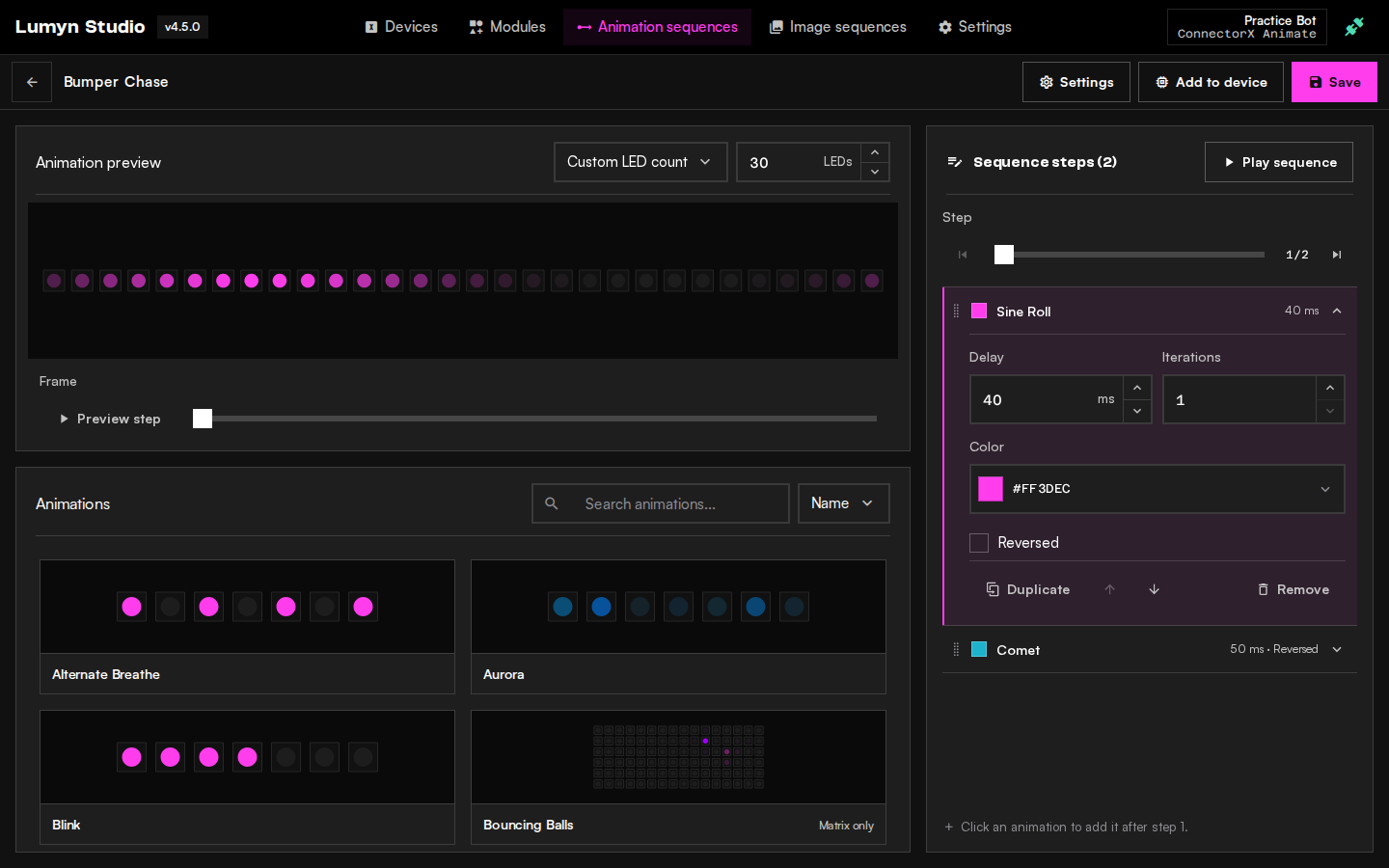The height and width of the screenshot is (868, 1389).
Task: Click the Add to device button
Action: point(1211,82)
